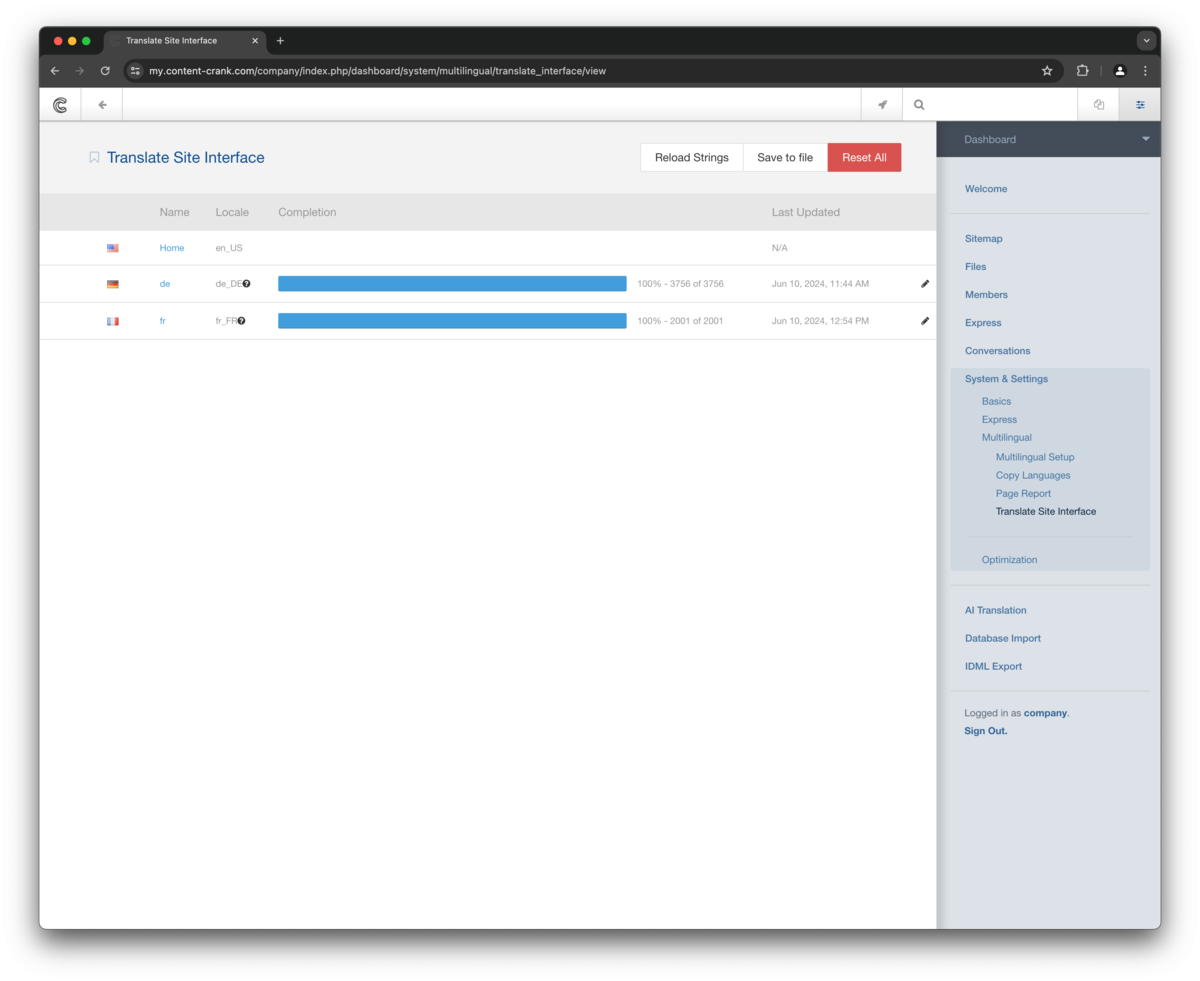Viewport: 1200px width, 981px height.
Task: Click the help icon next to de_DE
Action: point(247,284)
